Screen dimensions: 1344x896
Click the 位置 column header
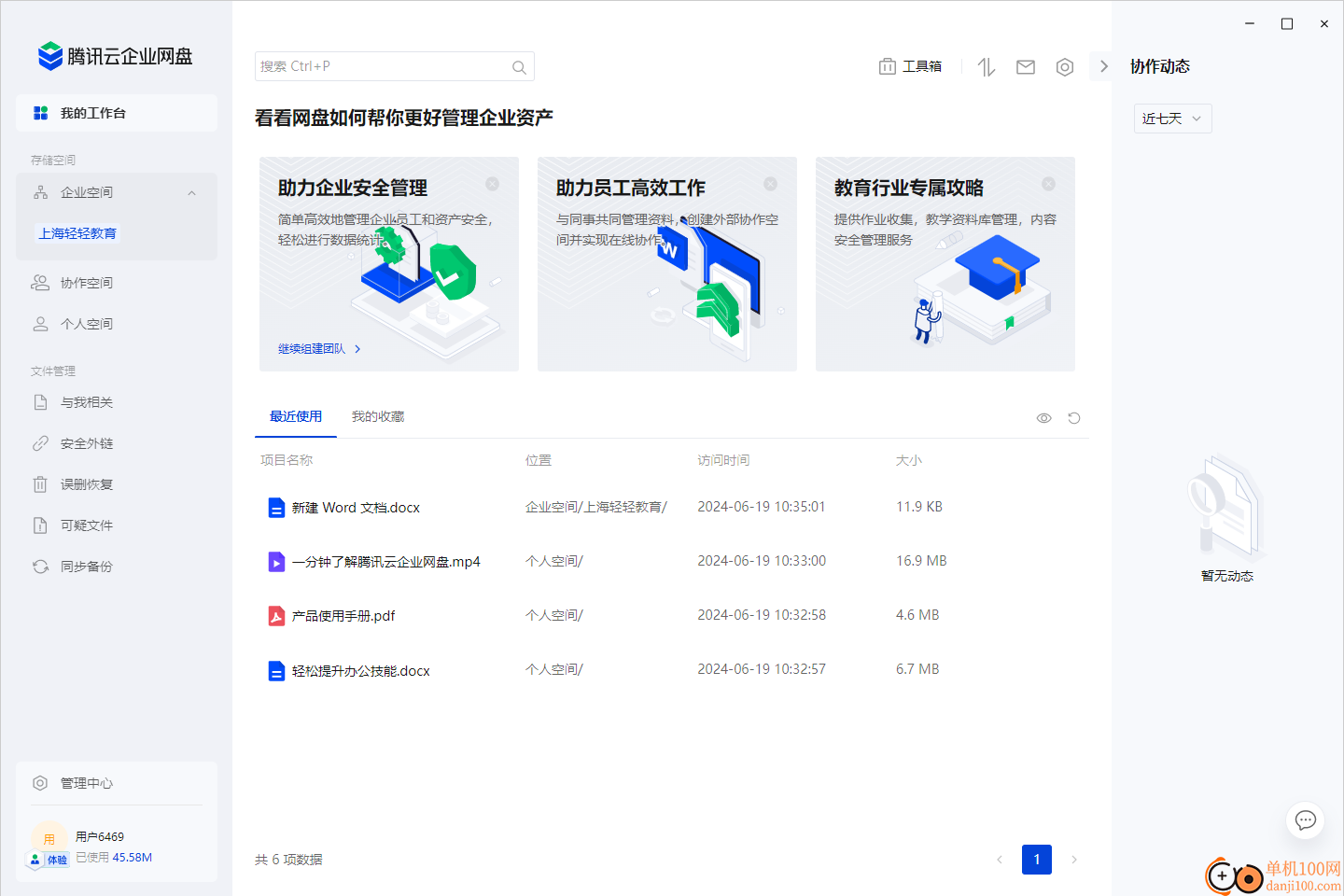[x=539, y=460]
